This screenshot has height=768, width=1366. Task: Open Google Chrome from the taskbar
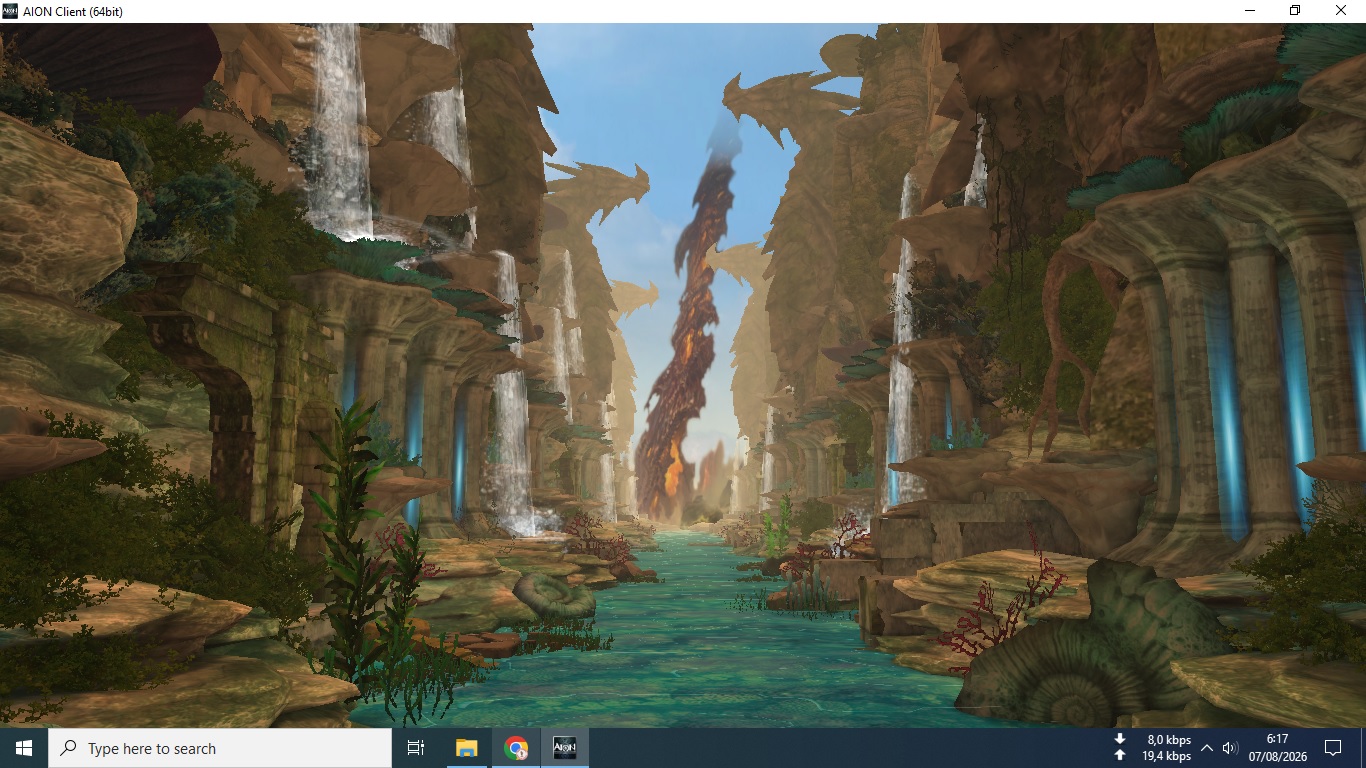pos(516,748)
